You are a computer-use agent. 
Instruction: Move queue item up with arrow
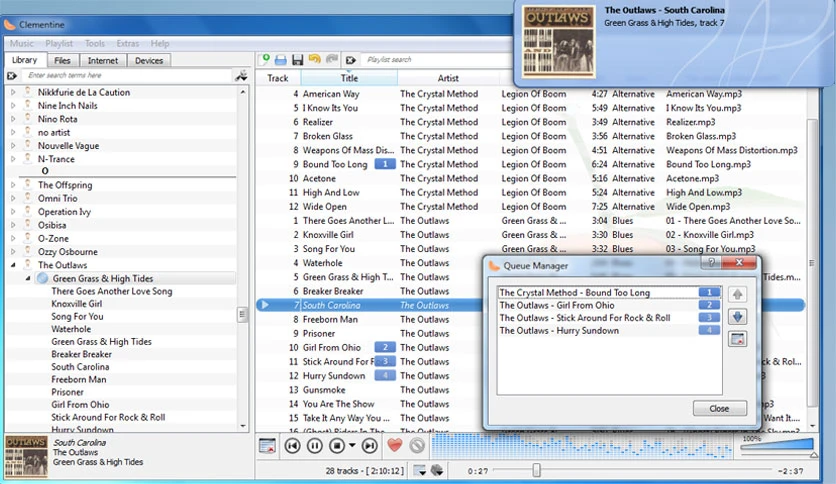coord(737,294)
